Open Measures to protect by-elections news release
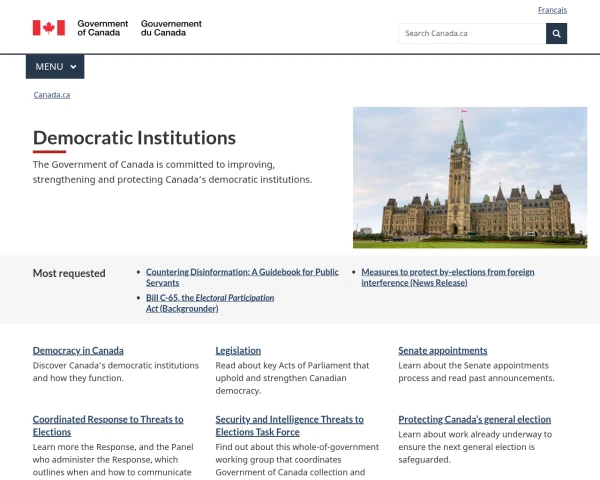Viewport: 600px width, 480px height. click(448, 277)
